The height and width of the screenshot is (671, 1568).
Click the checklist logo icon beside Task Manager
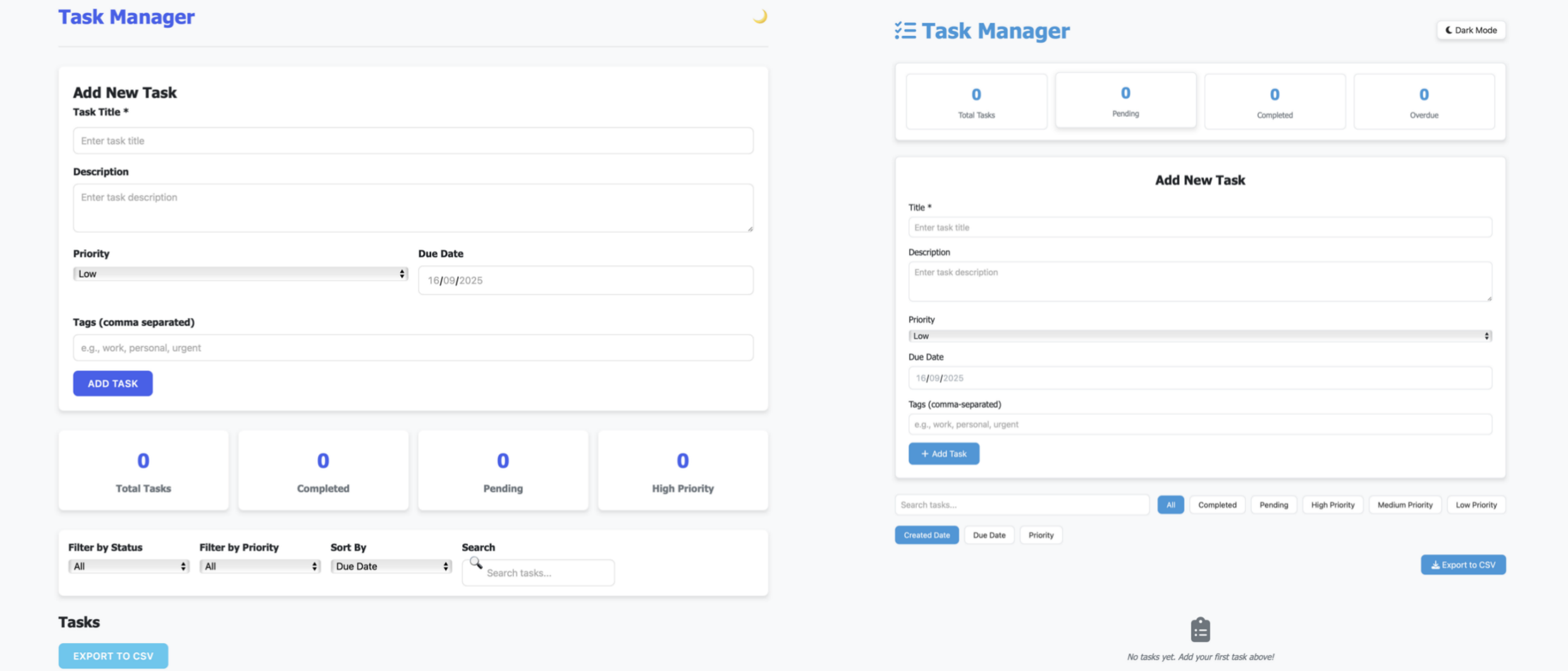point(905,30)
